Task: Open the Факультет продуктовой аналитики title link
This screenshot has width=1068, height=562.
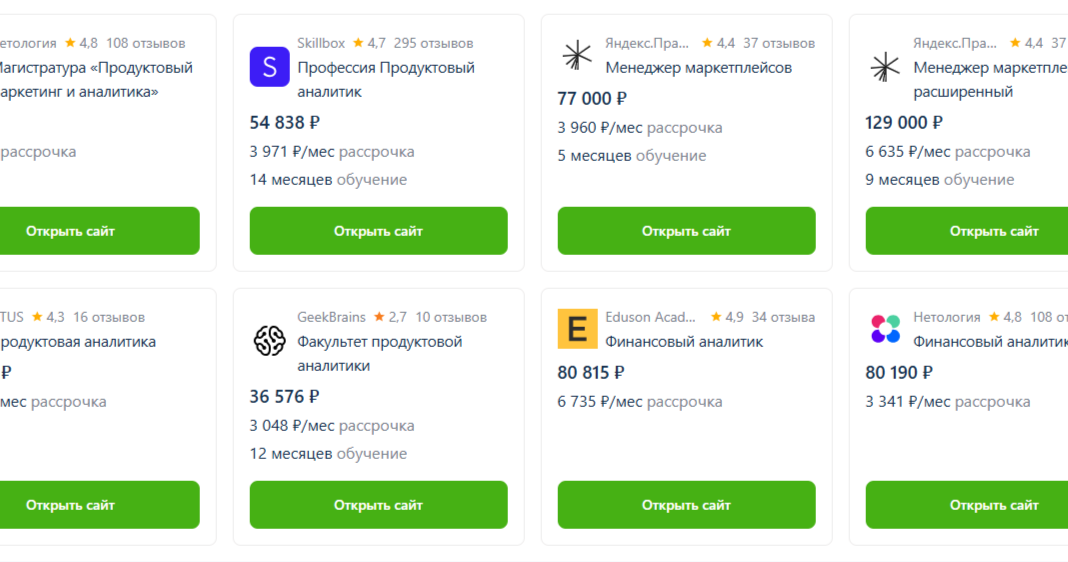Action: click(379, 354)
